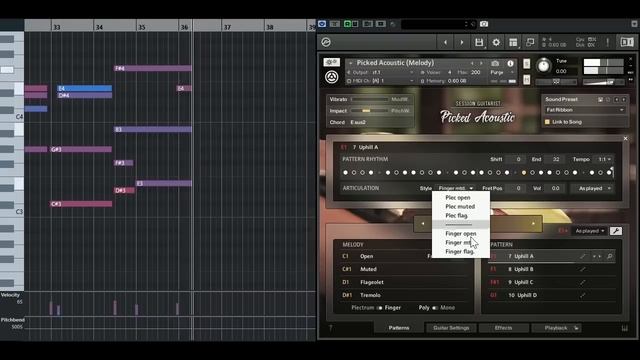Image resolution: width=640 pixels, height=360 pixels.
Task: Open the articulation As played dropdown
Action: tap(593, 188)
